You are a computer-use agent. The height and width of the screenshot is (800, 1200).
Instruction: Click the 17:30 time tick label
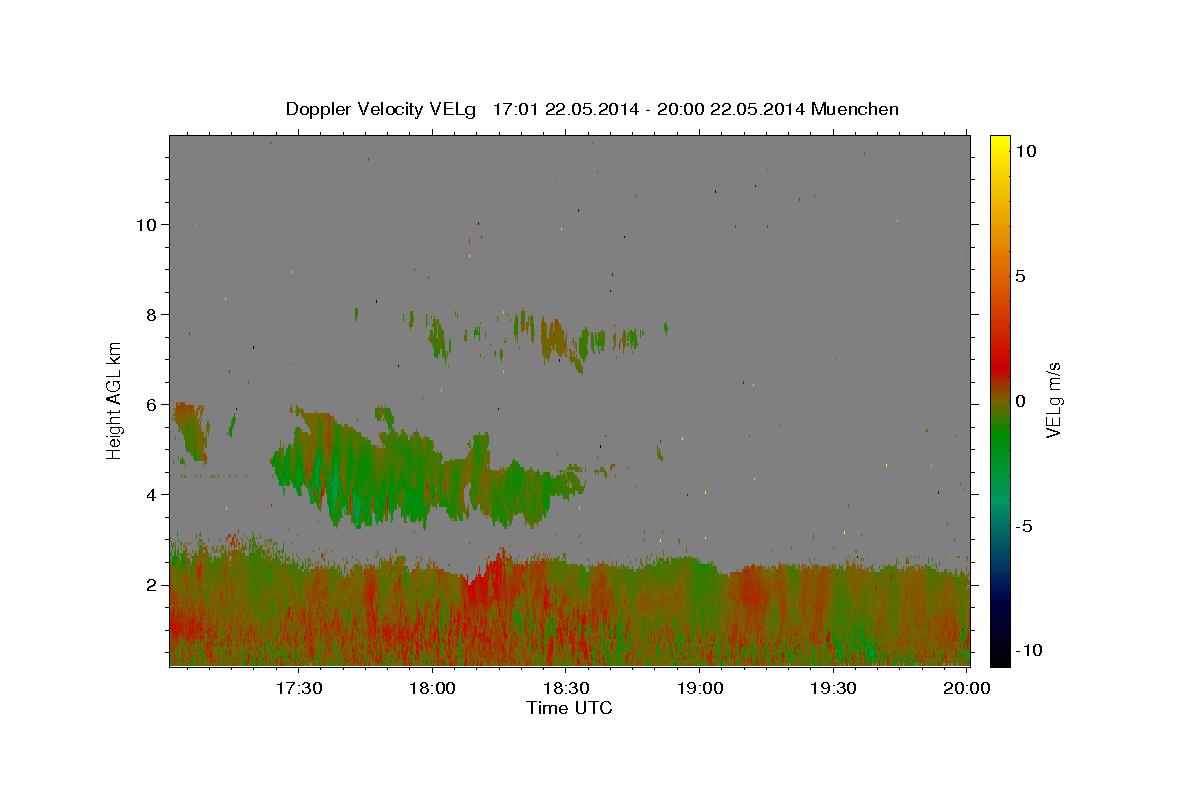pos(298,688)
